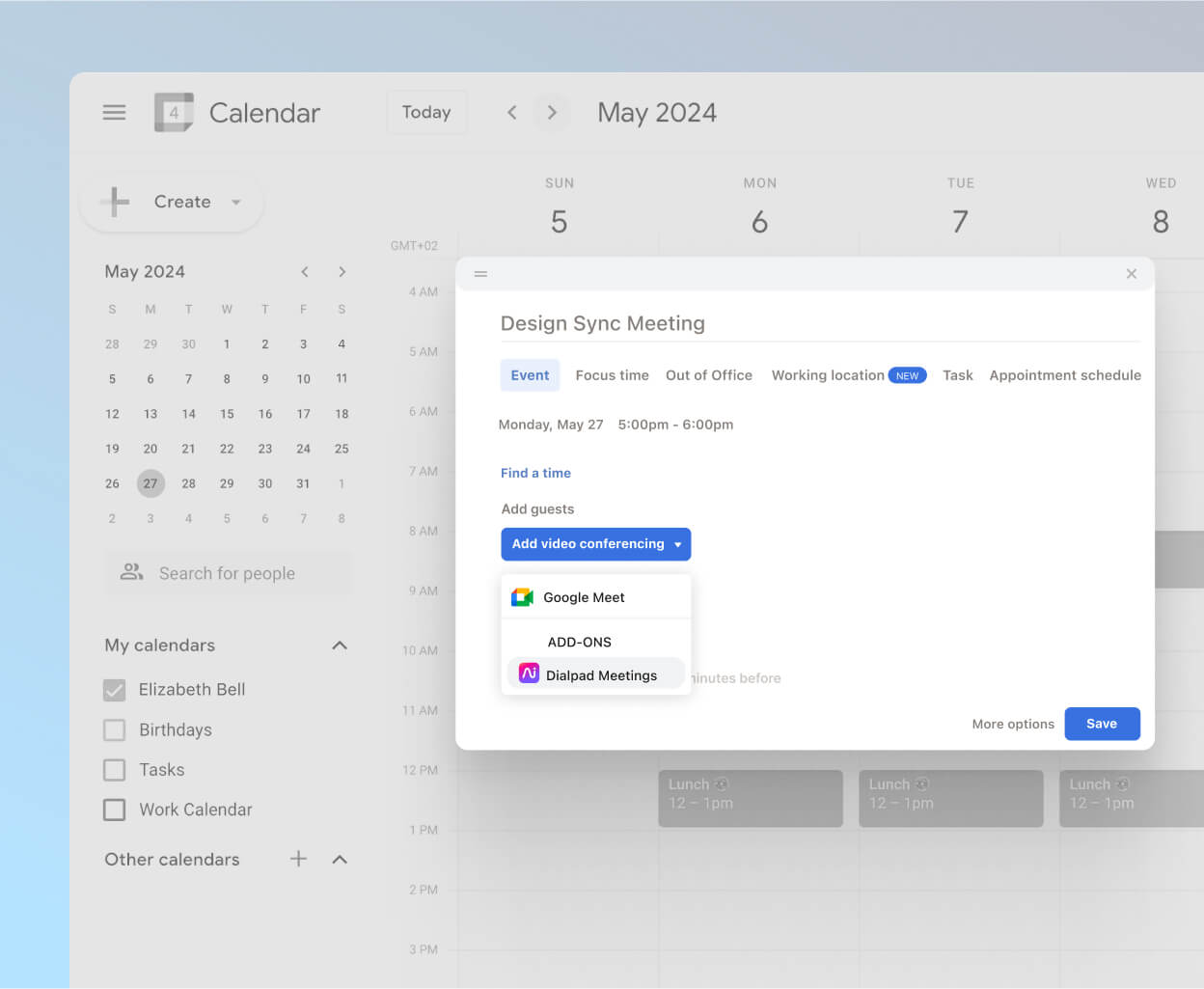Image resolution: width=1204 pixels, height=989 pixels.
Task: Open the Add video conferencing dropdown arrow
Action: 675,543
